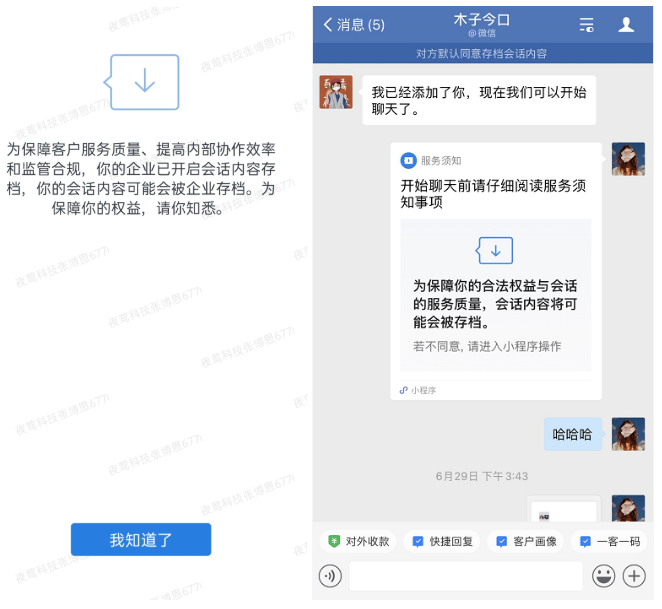Viewport: 662px width, 609px height.
Task: Click the 我知道了 button
Action: [x=141, y=539]
